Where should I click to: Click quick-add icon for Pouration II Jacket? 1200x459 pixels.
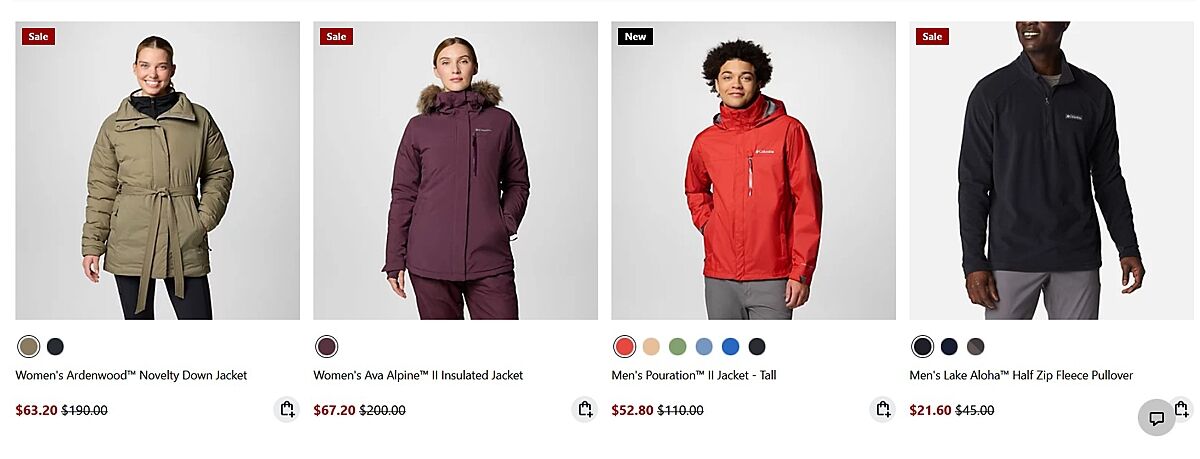(x=883, y=409)
